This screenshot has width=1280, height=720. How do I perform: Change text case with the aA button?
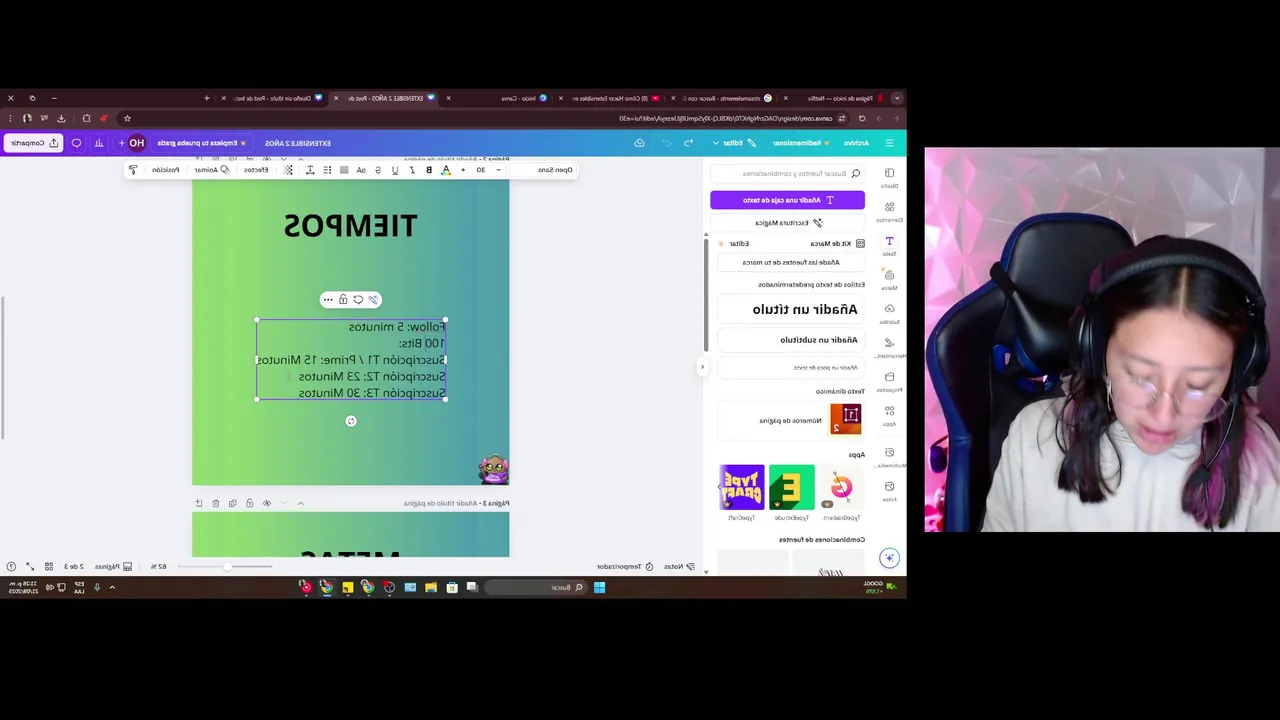click(x=361, y=170)
